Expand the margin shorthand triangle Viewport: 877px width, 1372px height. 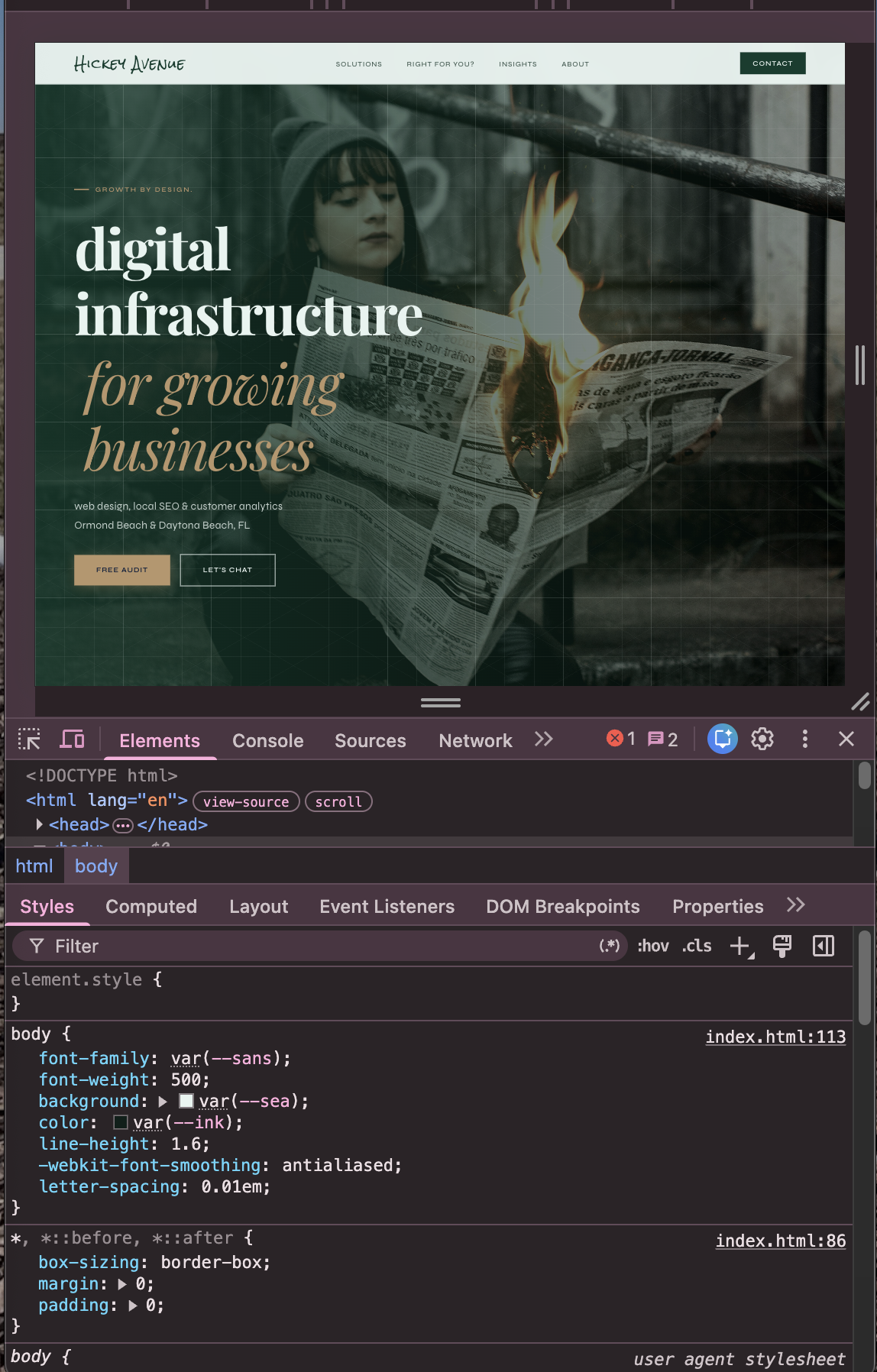coord(122,1284)
